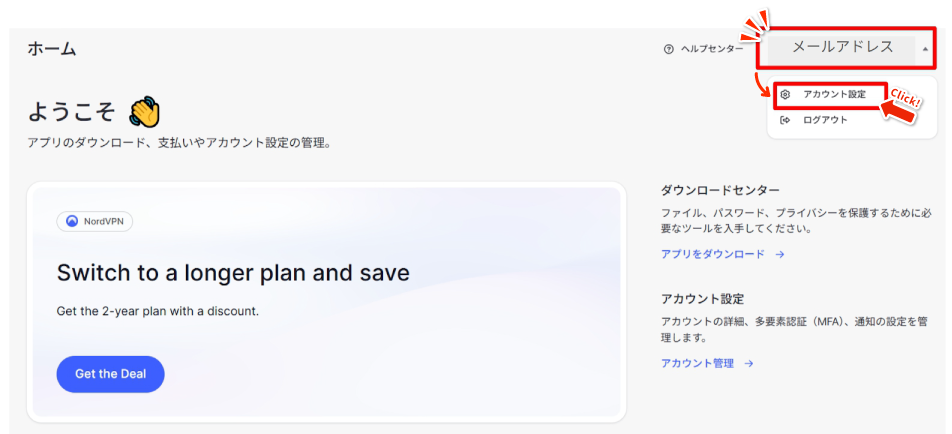Open the メールアドレス account dropdown

click(842, 48)
